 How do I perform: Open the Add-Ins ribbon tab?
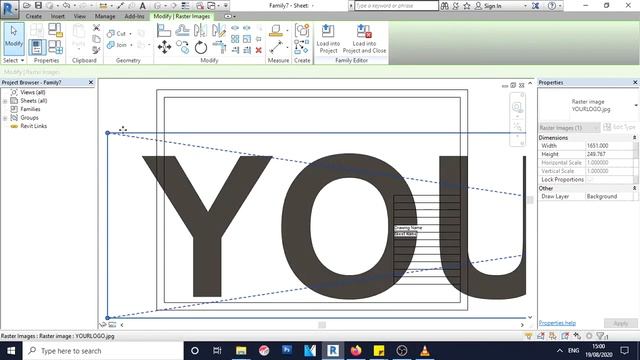click(134, 16)
